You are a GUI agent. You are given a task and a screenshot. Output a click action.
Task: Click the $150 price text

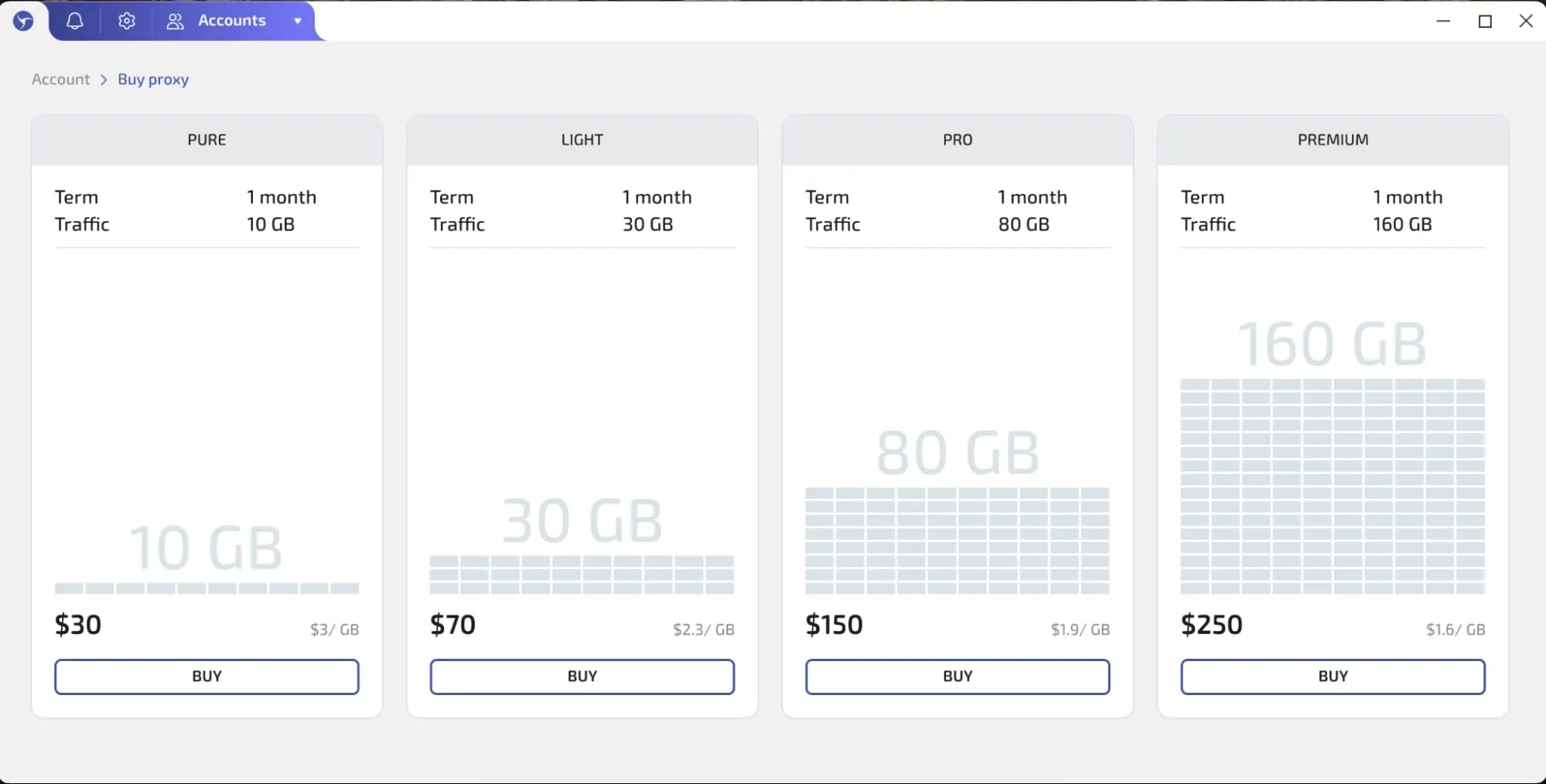[x=834, y=625]
